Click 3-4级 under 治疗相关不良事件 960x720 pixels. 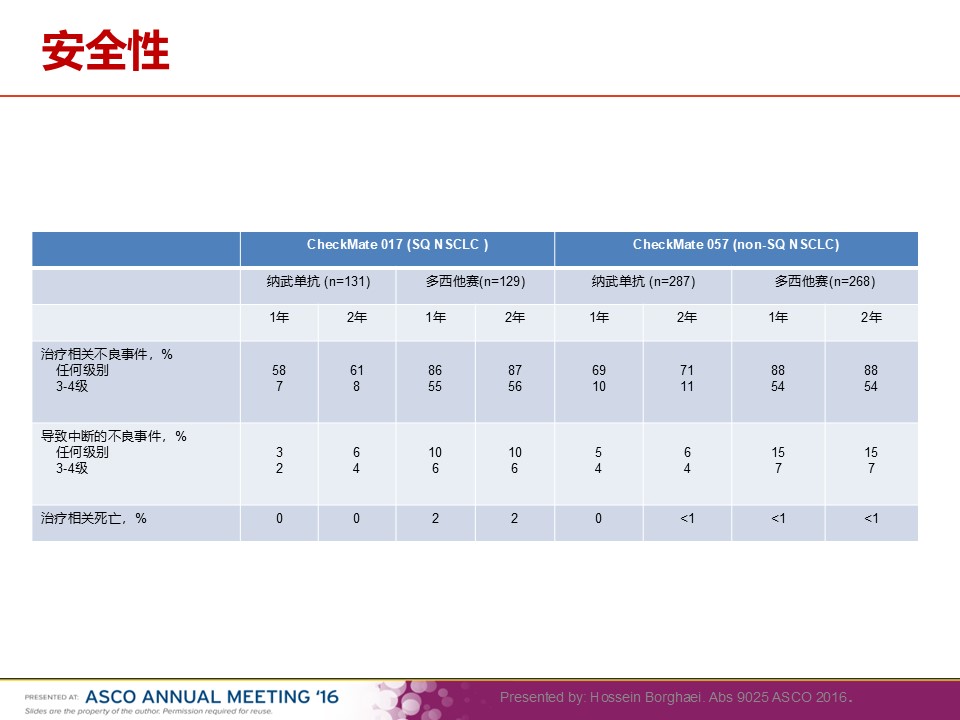tap(72, 386)
